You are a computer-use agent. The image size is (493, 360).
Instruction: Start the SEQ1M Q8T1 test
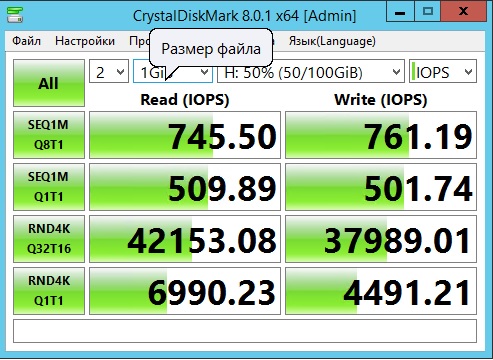click(49, 135)
